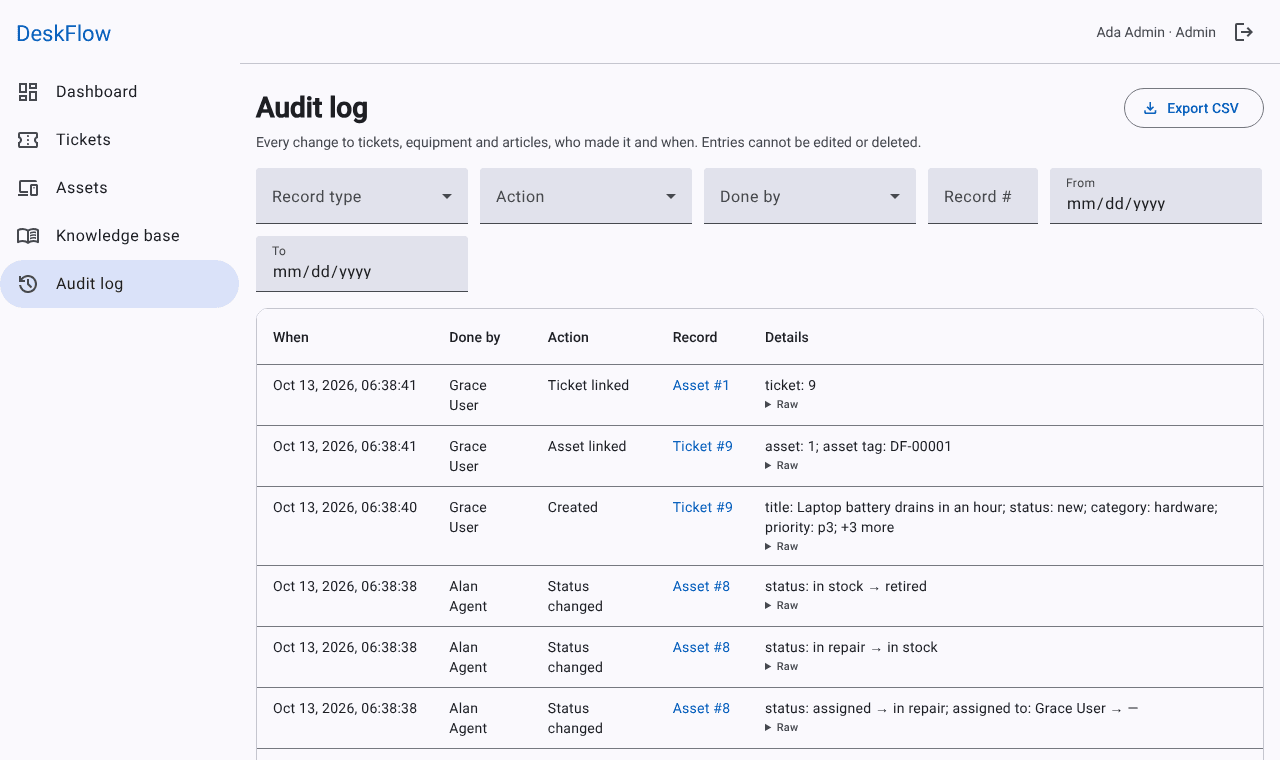This screenshot has height=760, width=1280.
Task: Open the Record type dropdown
Action: (362, 196)
